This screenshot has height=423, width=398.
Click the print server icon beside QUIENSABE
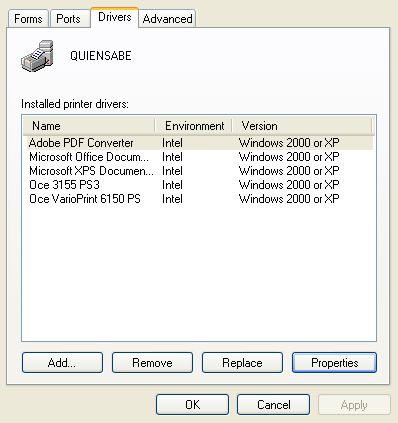coord(38,55)
